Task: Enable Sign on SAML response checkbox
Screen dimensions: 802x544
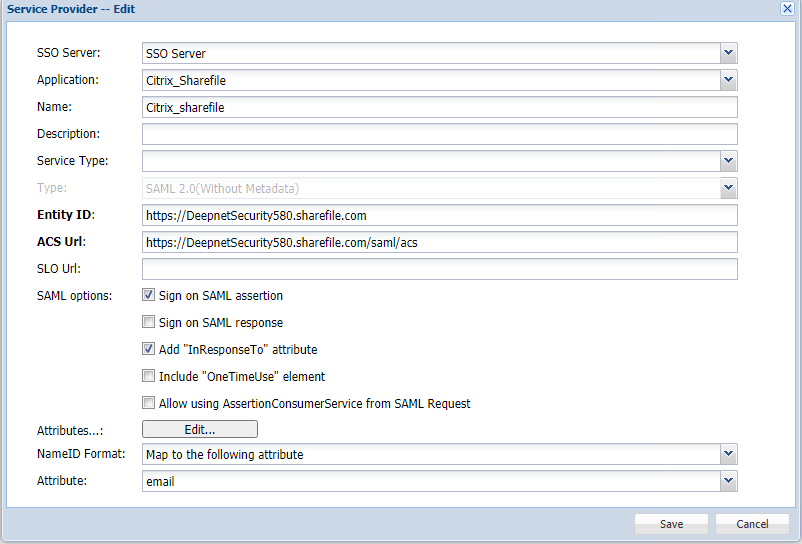Action: click(149, 323)
